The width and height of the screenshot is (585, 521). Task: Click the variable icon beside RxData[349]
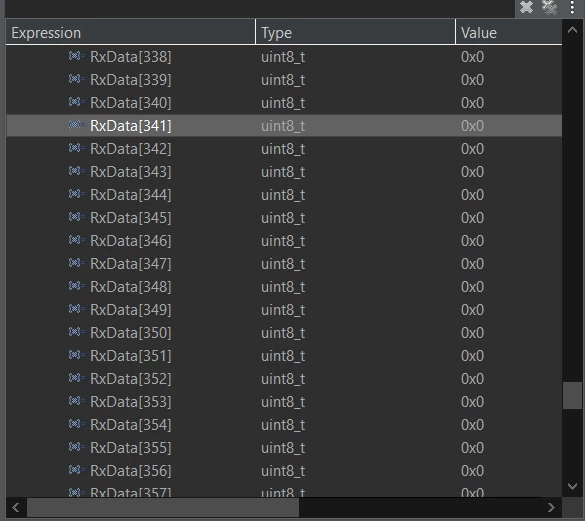point(76,309)
